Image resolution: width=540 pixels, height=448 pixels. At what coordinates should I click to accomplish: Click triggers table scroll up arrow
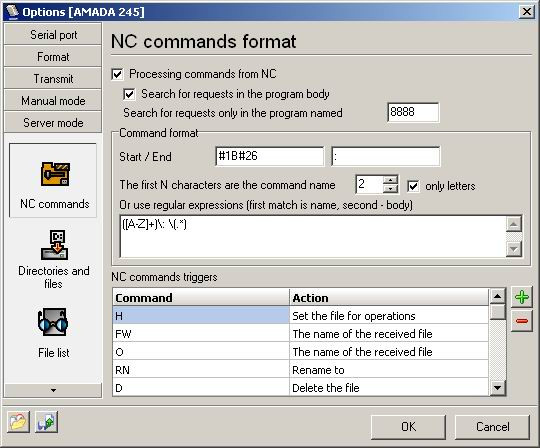coord(497,296)
